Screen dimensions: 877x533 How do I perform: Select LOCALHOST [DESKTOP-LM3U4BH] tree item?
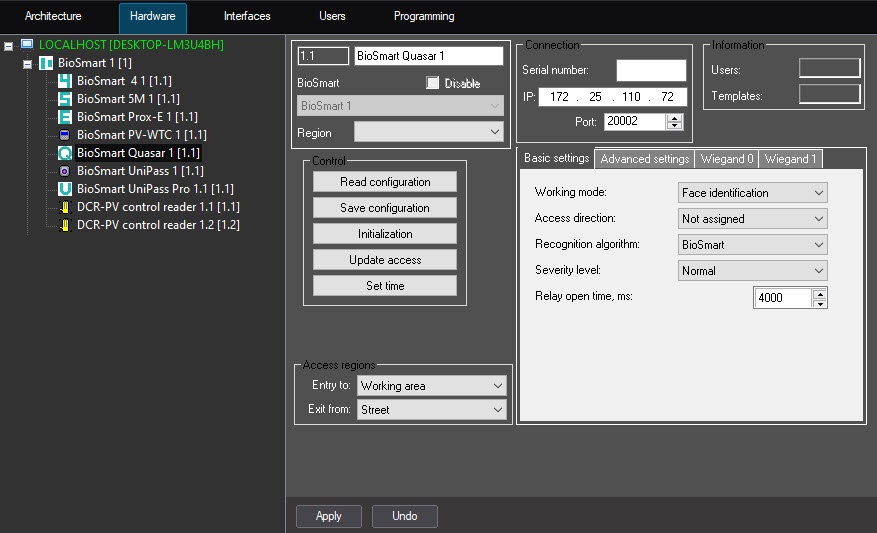coord(131,45)
